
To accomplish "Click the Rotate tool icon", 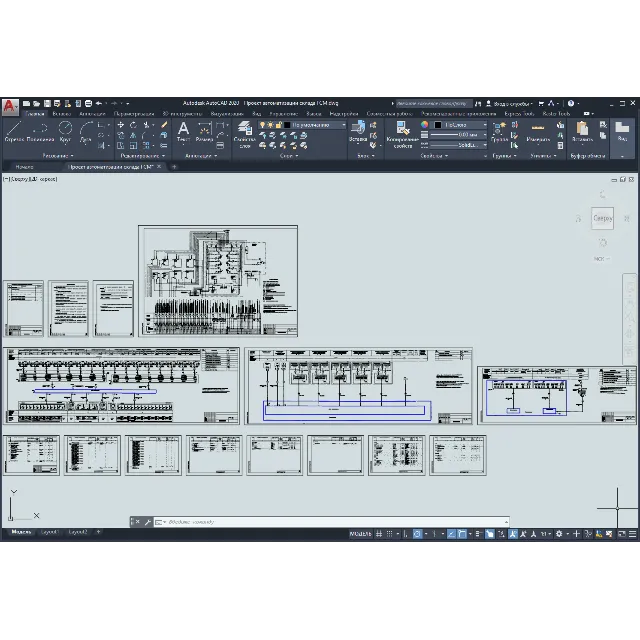I will (x=133, y=125).
